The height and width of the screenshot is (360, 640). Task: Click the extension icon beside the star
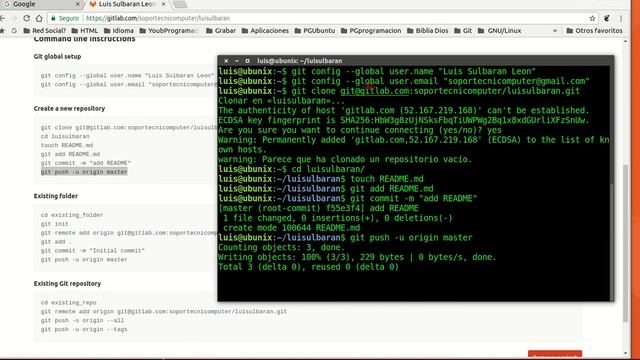(x=607, y=18)
